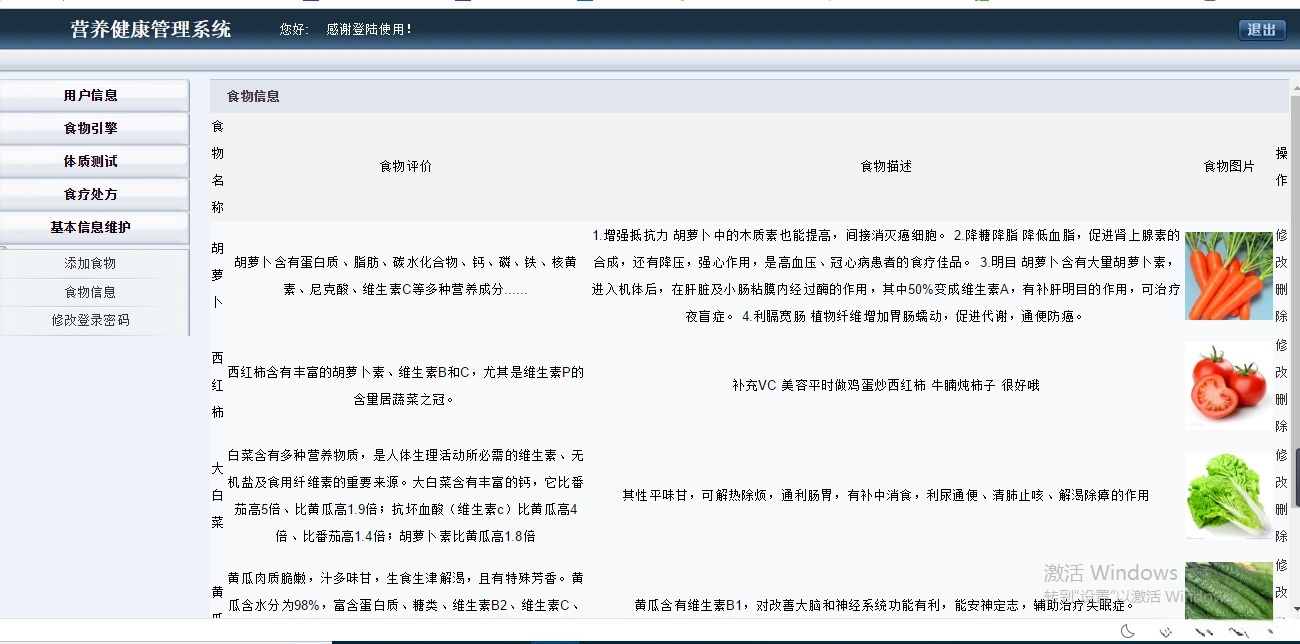Click the hand-gesture icon on the bottom bar
Viewport: 1300px width, 644px height.
(x=1165, y=631)
